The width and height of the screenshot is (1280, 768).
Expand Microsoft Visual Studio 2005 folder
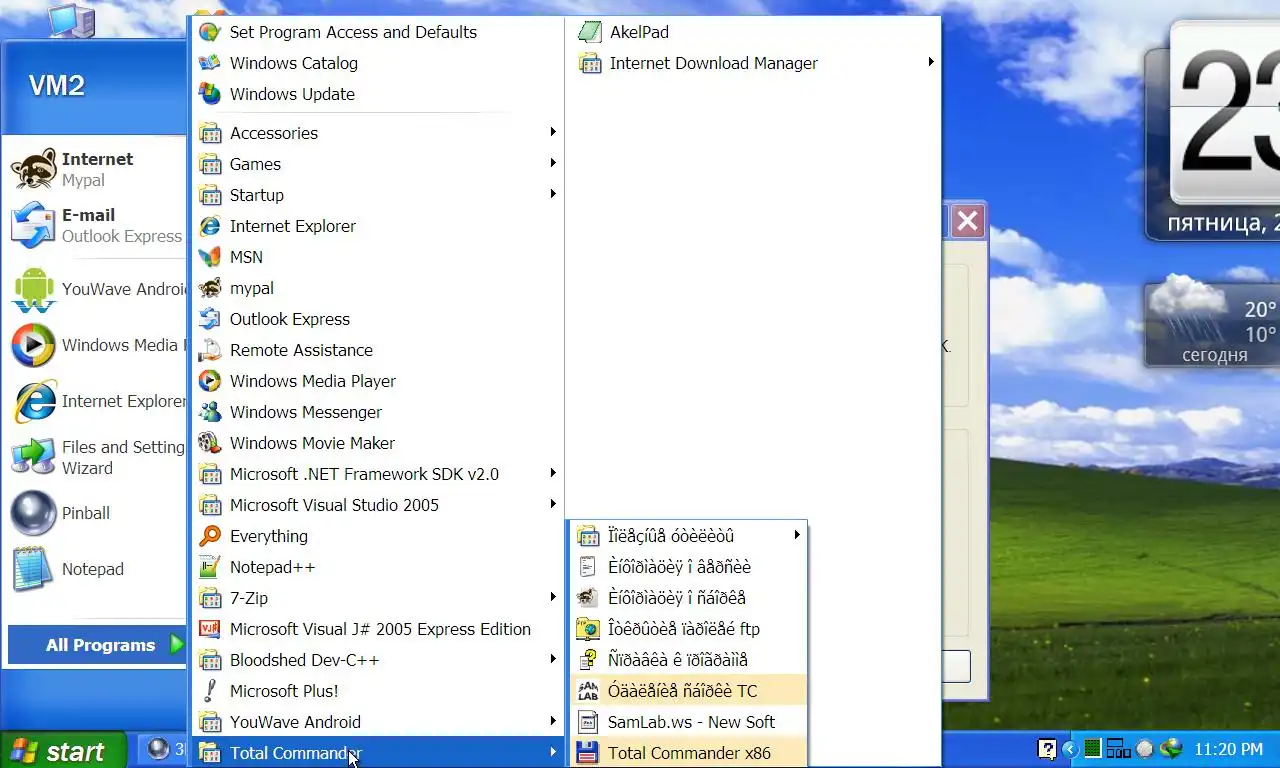point(378,505)
